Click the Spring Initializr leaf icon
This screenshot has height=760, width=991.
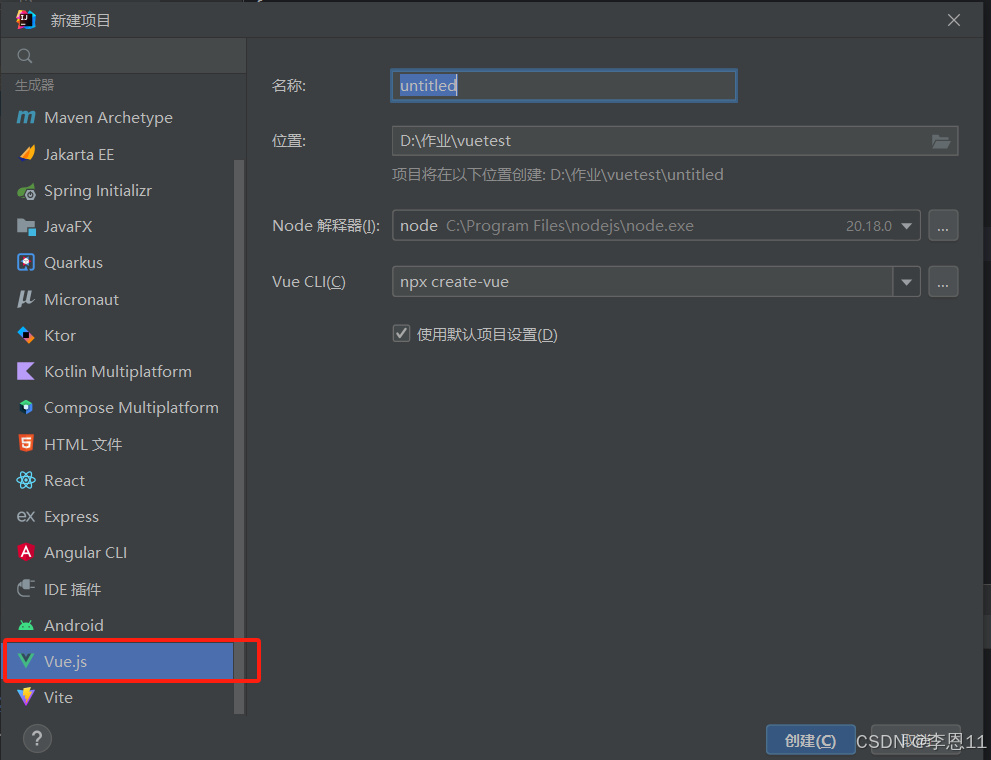[26, 191]
